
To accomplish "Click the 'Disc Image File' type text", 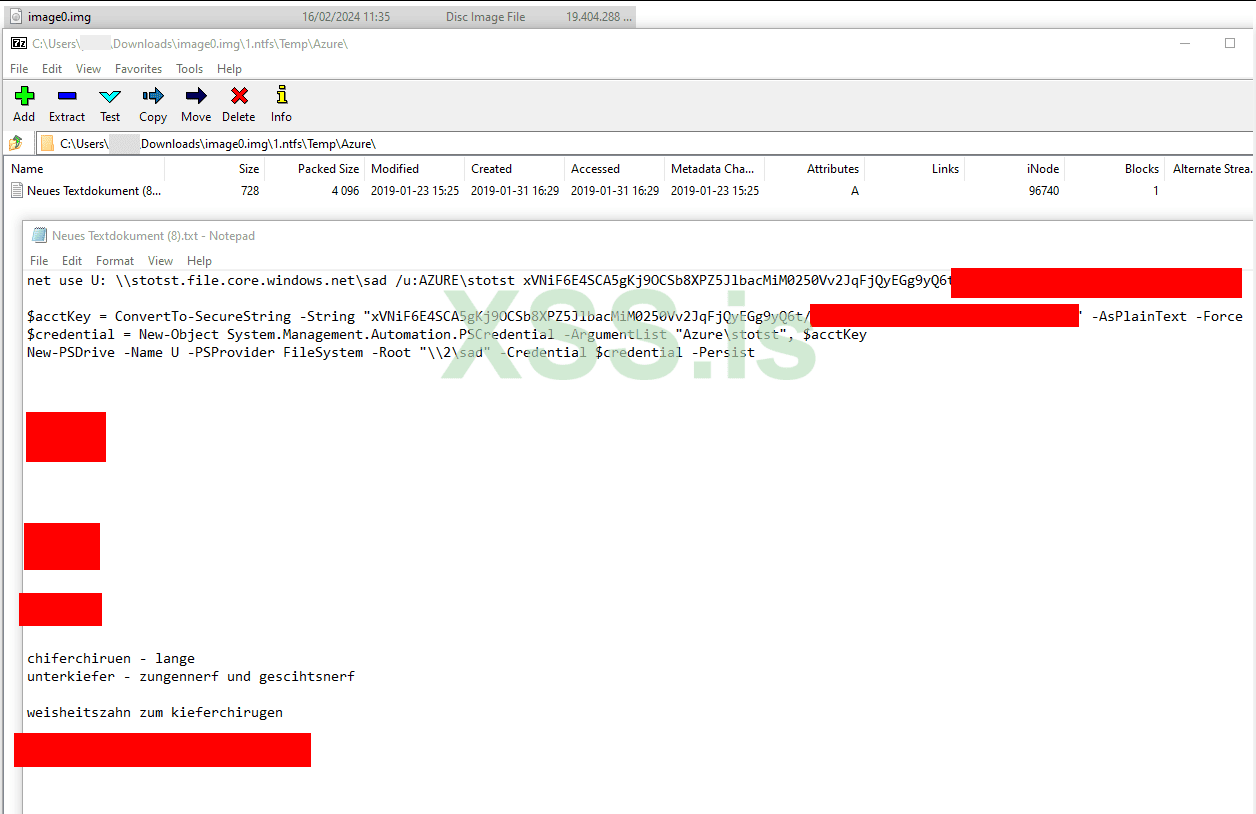I will (x=486, y=16).
